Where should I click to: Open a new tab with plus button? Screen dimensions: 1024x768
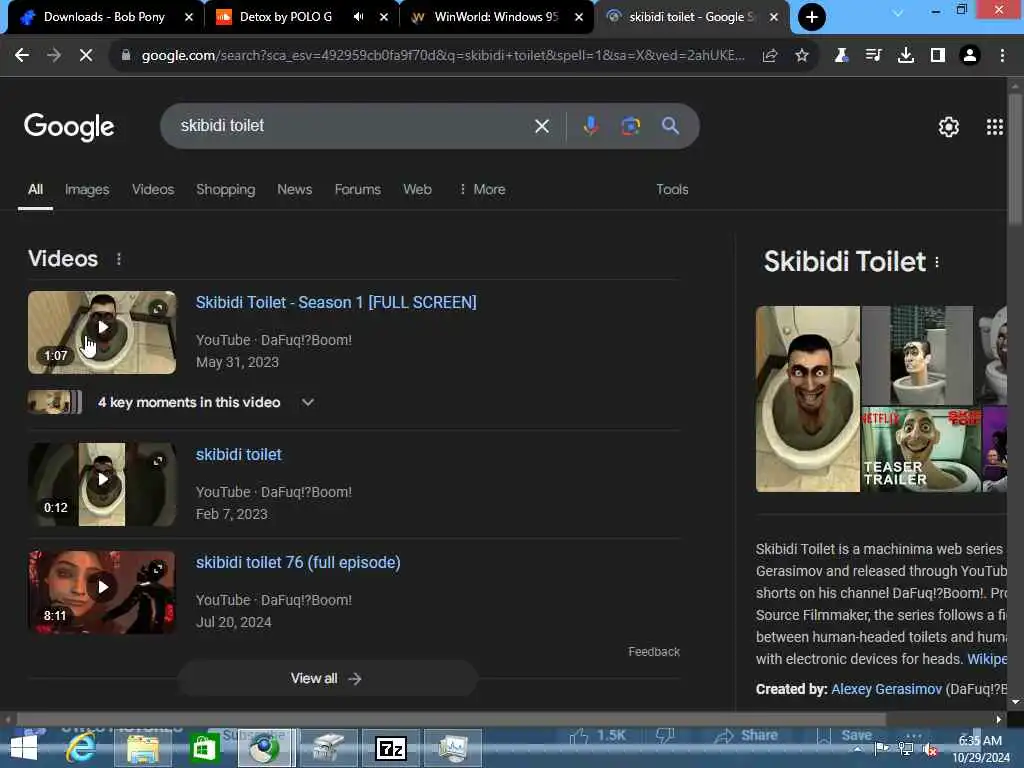click(x=812, y=17)
